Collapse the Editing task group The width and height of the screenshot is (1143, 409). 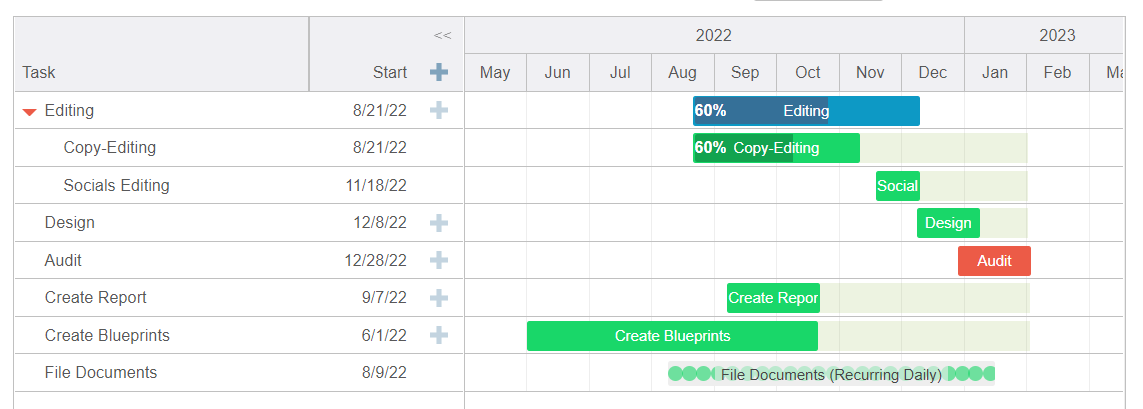click(x=30, y=112)
